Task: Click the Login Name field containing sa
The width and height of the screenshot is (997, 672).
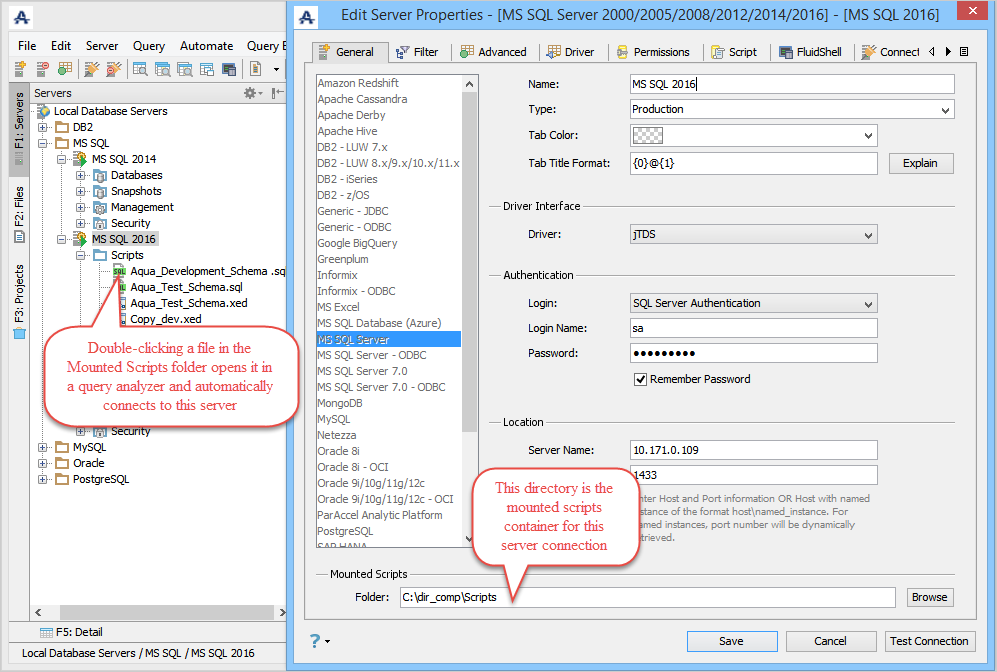Action: point(753,328)
